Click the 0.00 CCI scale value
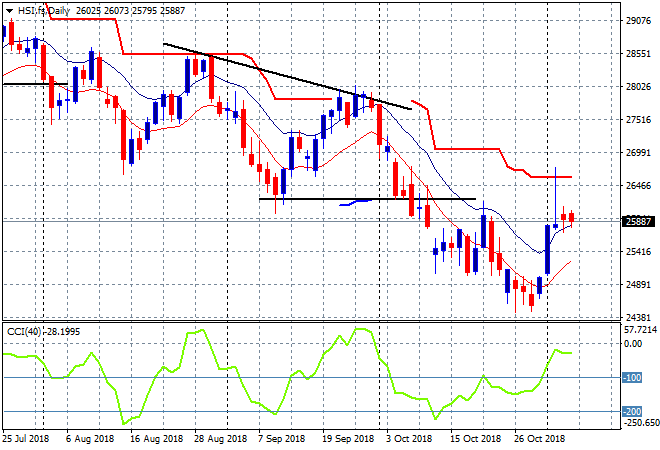660x450 pixels. (x=633, y=344)
